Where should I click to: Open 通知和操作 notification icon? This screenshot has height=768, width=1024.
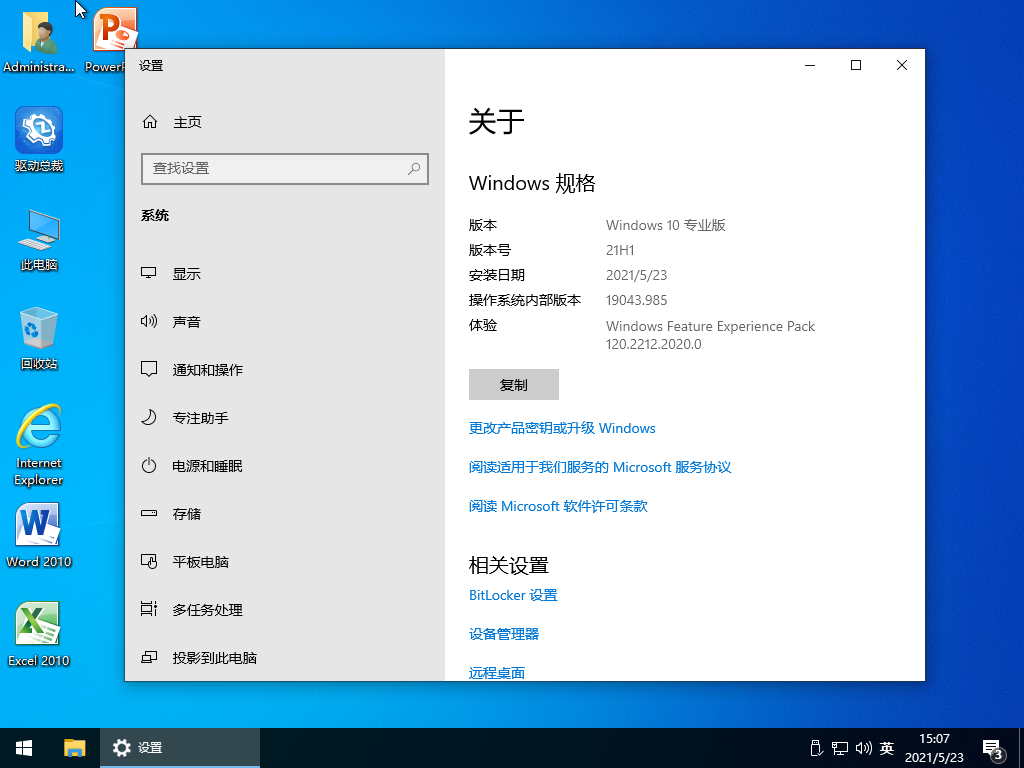(x=149, y=369)
